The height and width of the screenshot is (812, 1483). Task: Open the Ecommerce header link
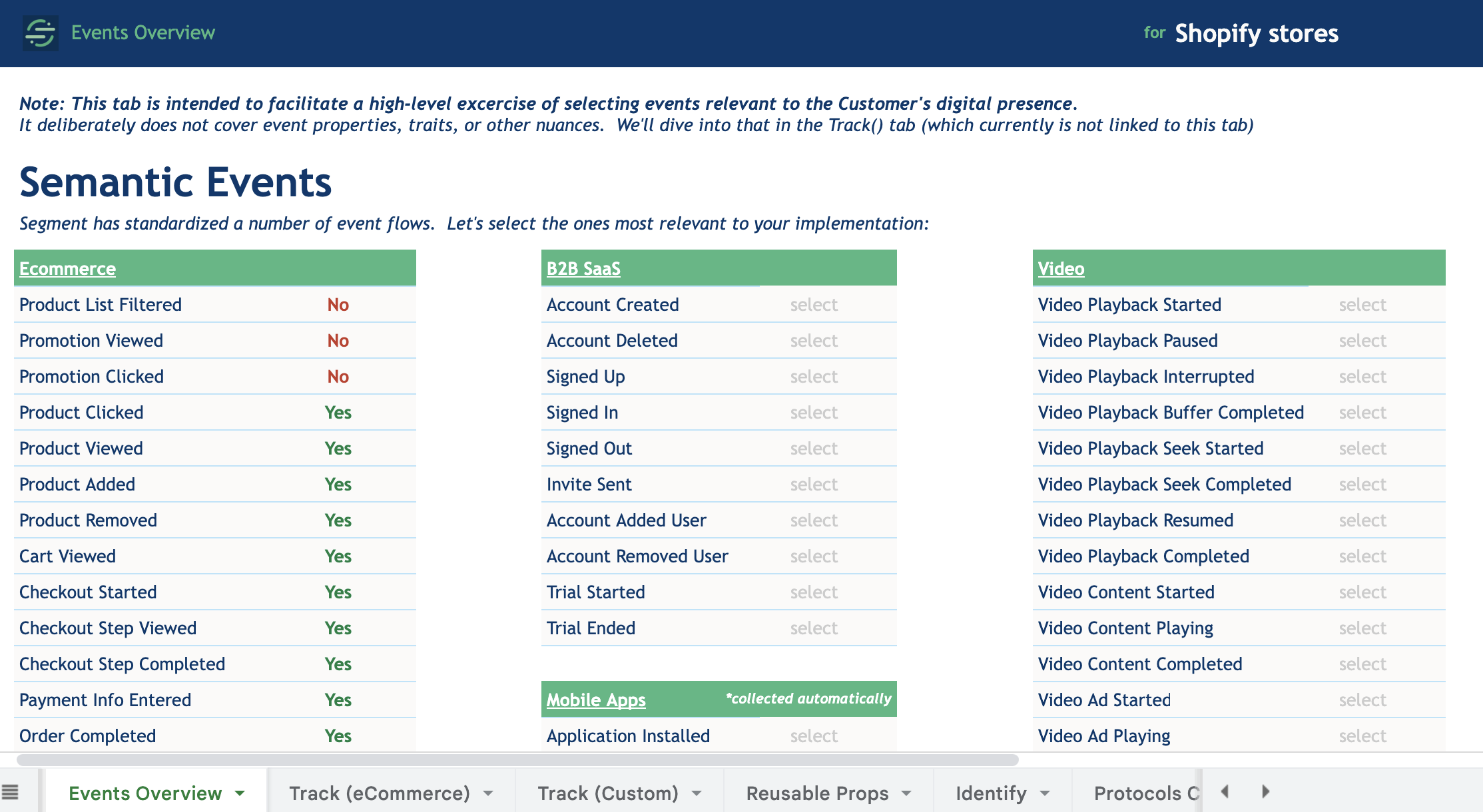click(x=67, y=269)
